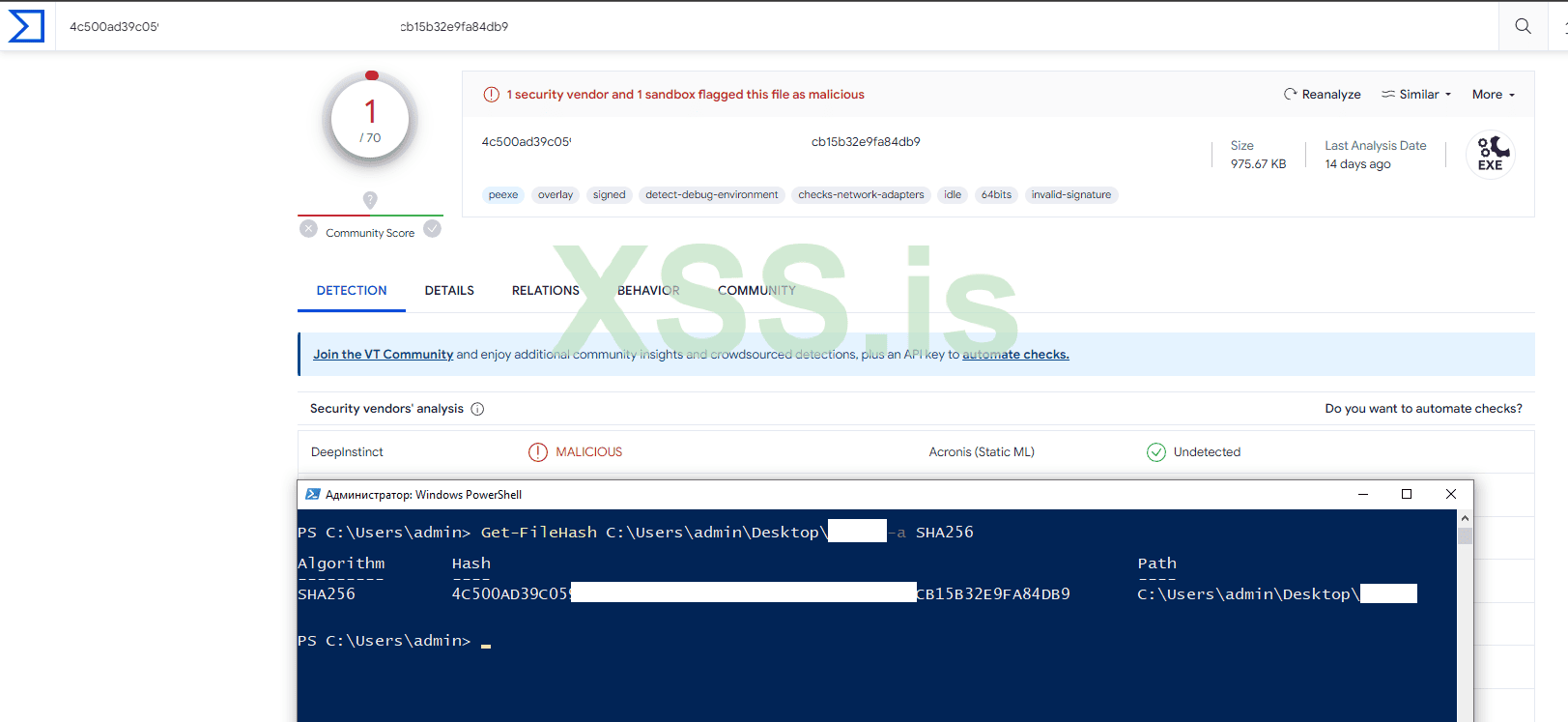Click the EXE file type icon
This screenshot has height=722, width=1568.
1491,154
